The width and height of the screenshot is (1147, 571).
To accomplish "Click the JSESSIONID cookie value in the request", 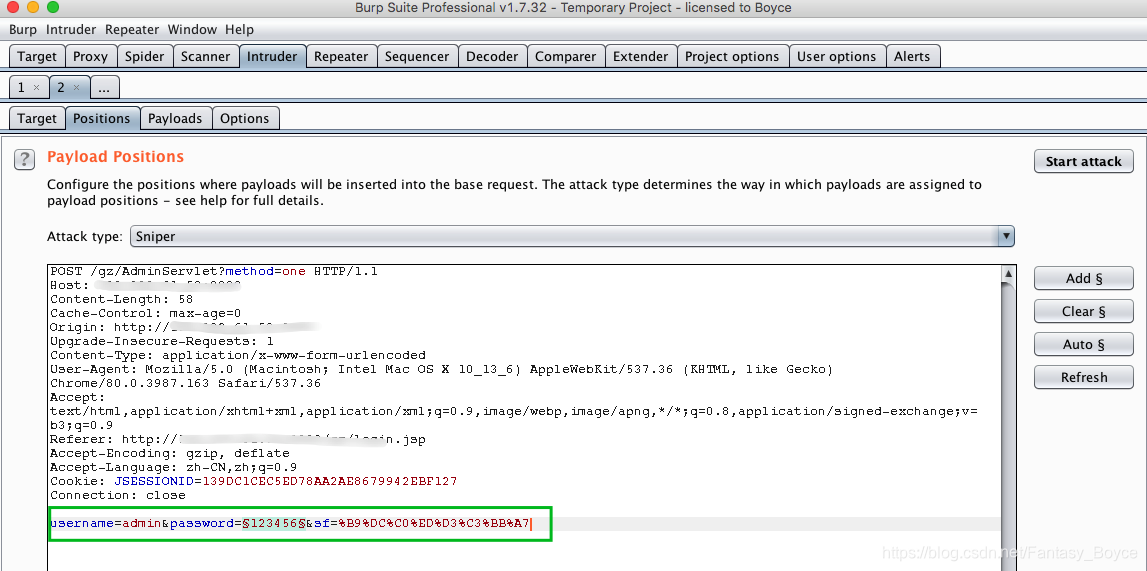I will point(328,481).
